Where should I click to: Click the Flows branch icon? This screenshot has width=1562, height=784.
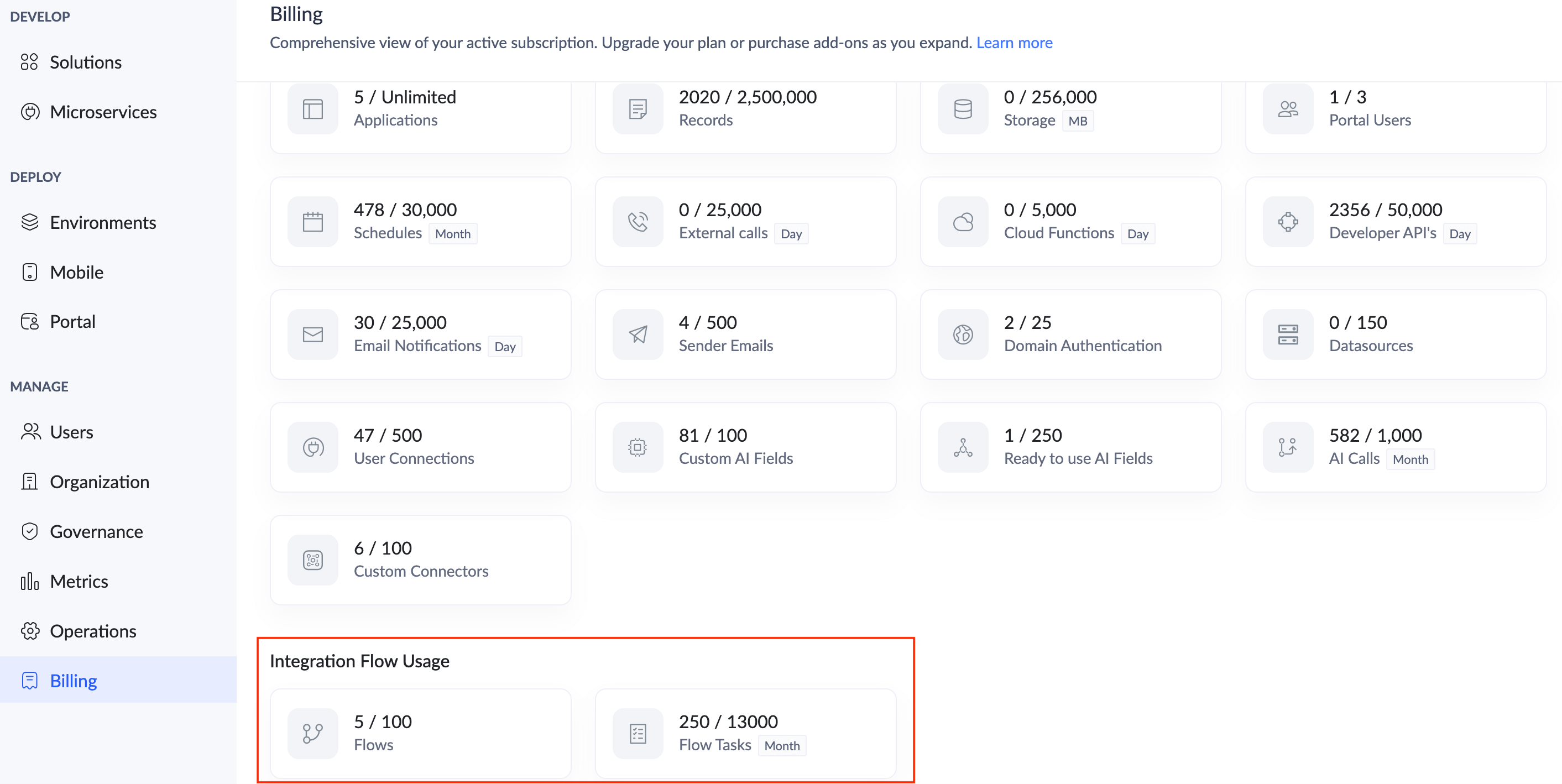click(313, 734)
